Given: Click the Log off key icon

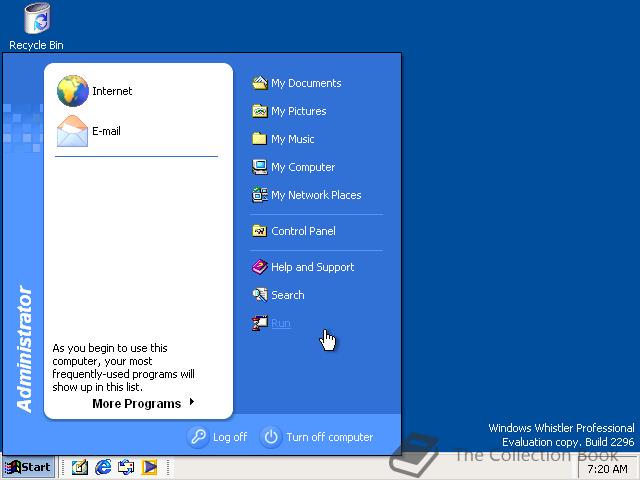Looking at the screenshot, I should 198,437.
